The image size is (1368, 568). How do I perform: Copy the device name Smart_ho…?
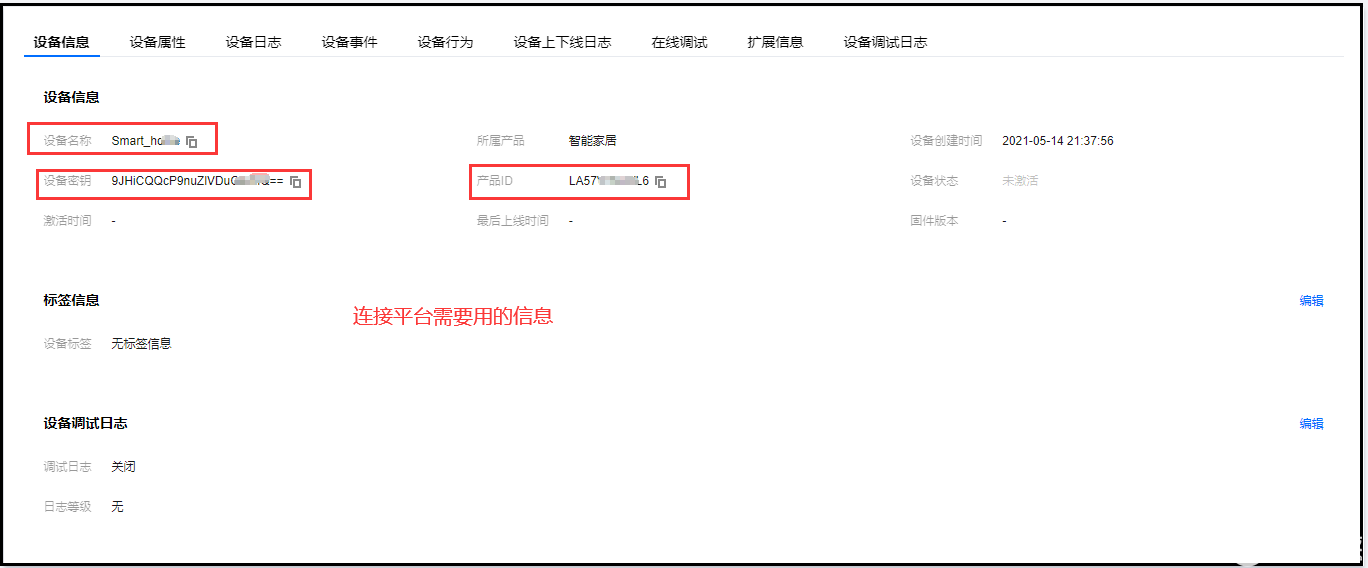point(192,142)
